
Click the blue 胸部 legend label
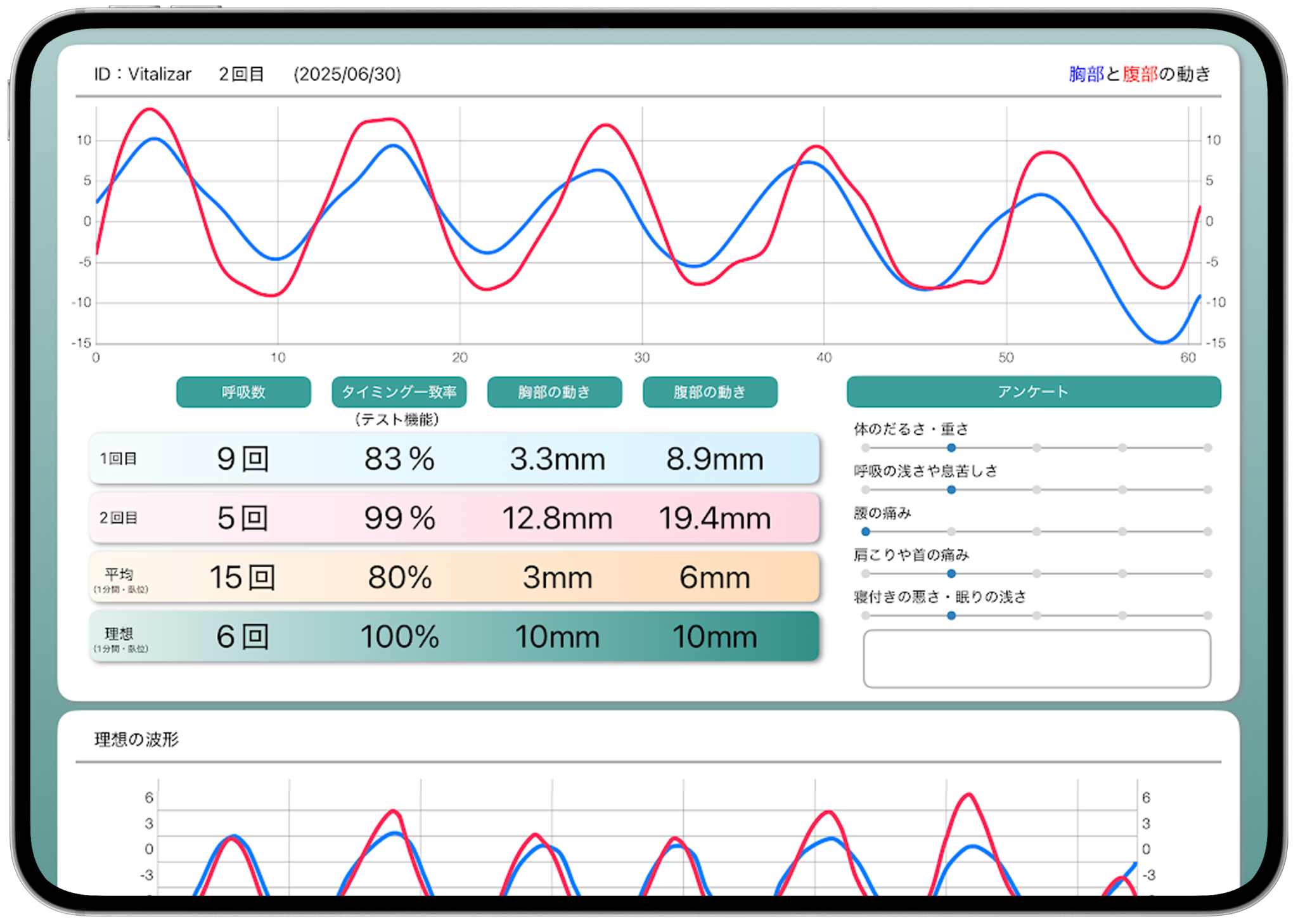click(1086, 74)
